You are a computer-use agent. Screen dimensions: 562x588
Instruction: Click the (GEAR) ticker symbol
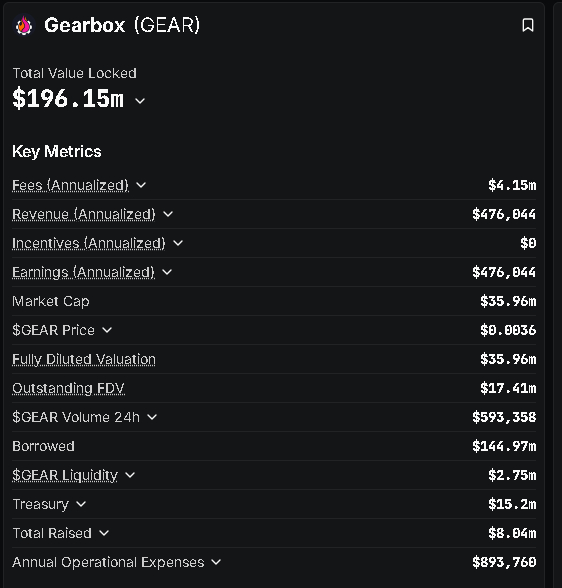point(167,26)
